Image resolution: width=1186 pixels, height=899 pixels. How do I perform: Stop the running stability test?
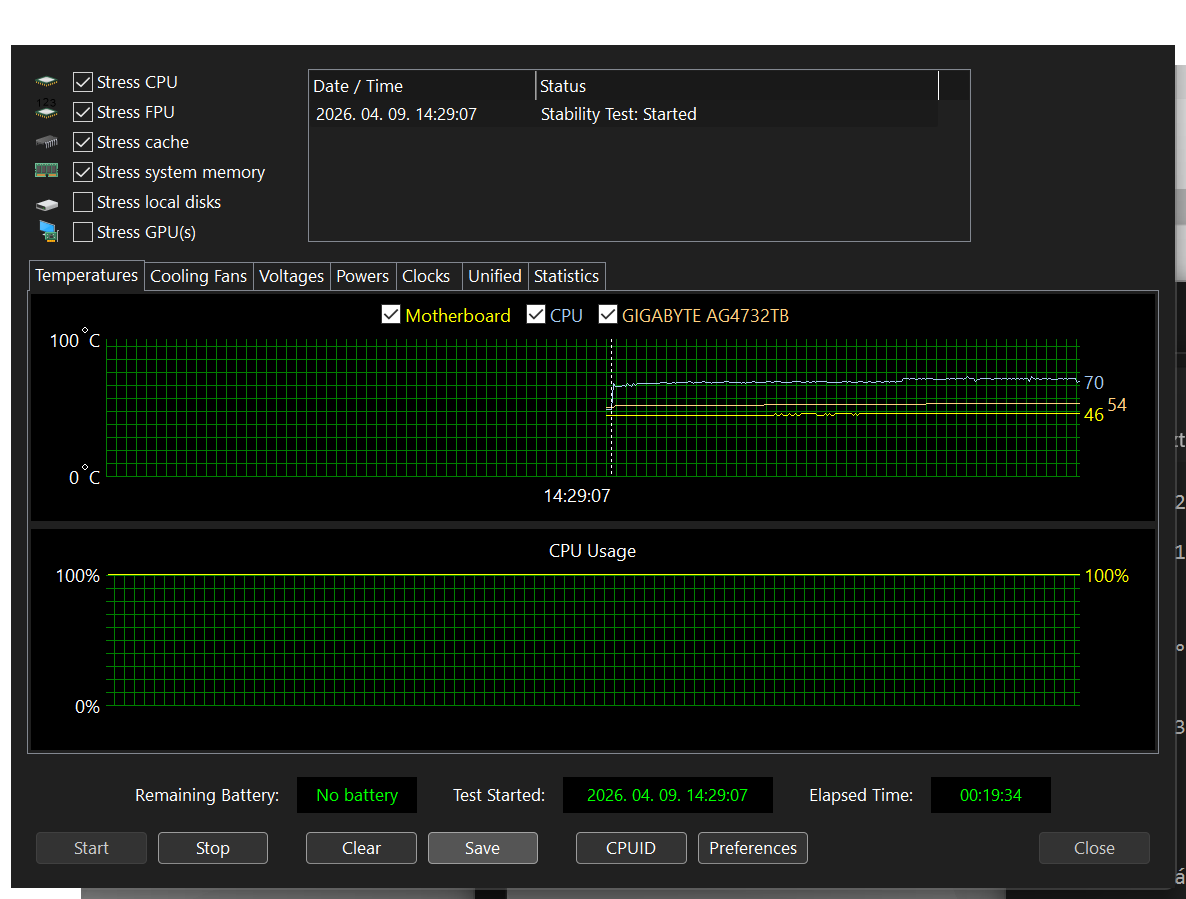coord(212,848)
